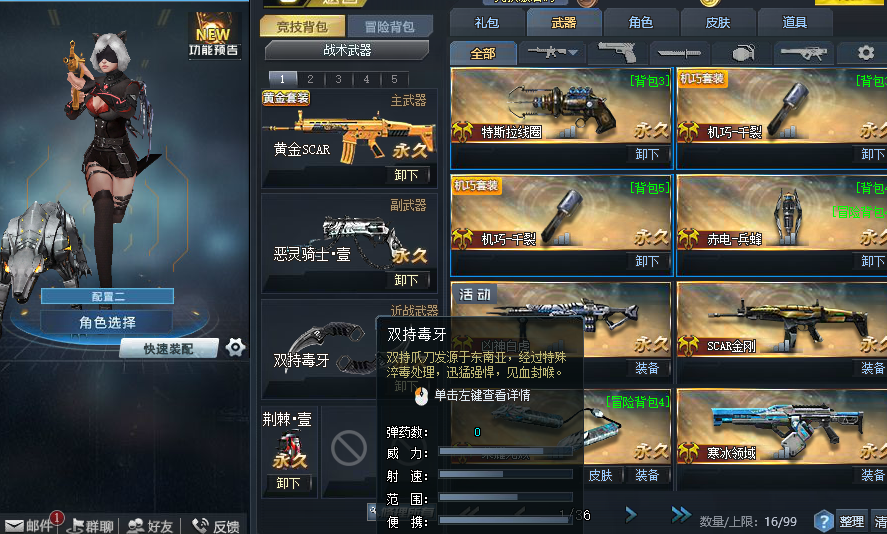
Task: Filter by the heavy special weapon icon
Action: point(804,53)
